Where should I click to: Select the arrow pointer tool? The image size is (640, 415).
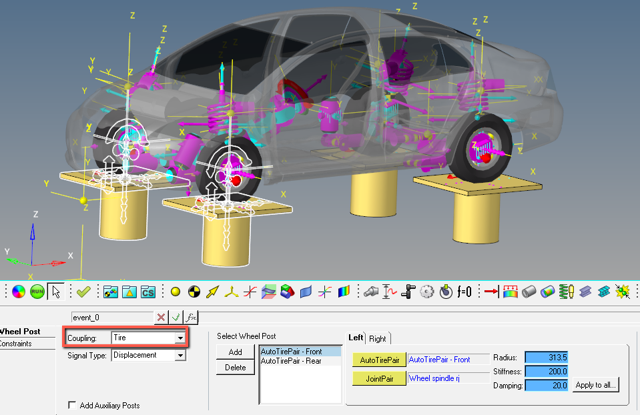point(55,292)
